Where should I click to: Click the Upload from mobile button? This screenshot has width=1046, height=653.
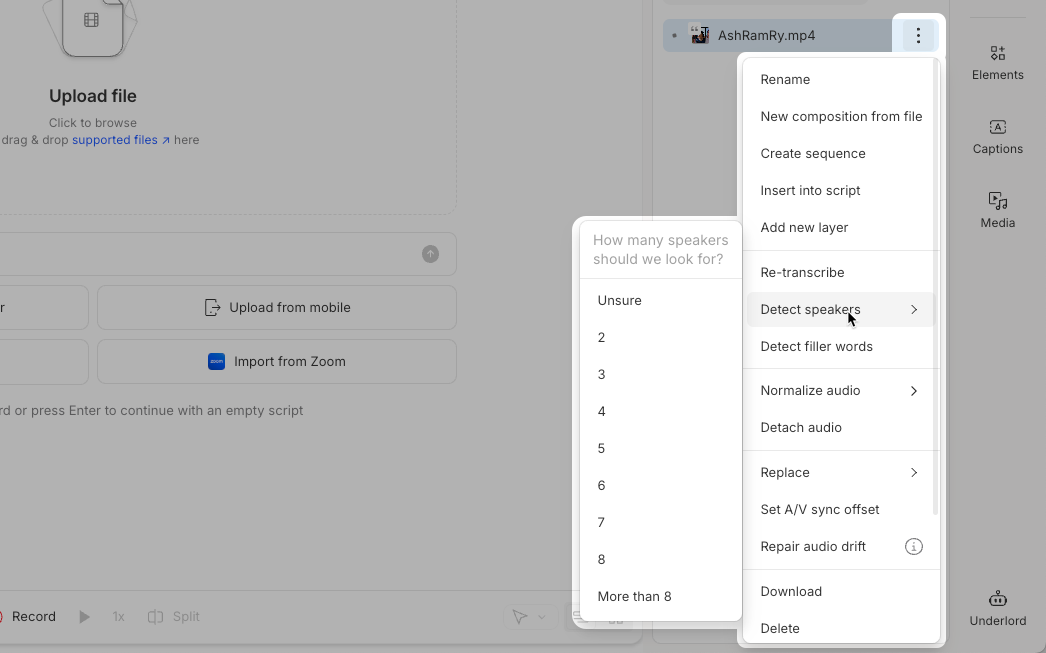point(276,307)
